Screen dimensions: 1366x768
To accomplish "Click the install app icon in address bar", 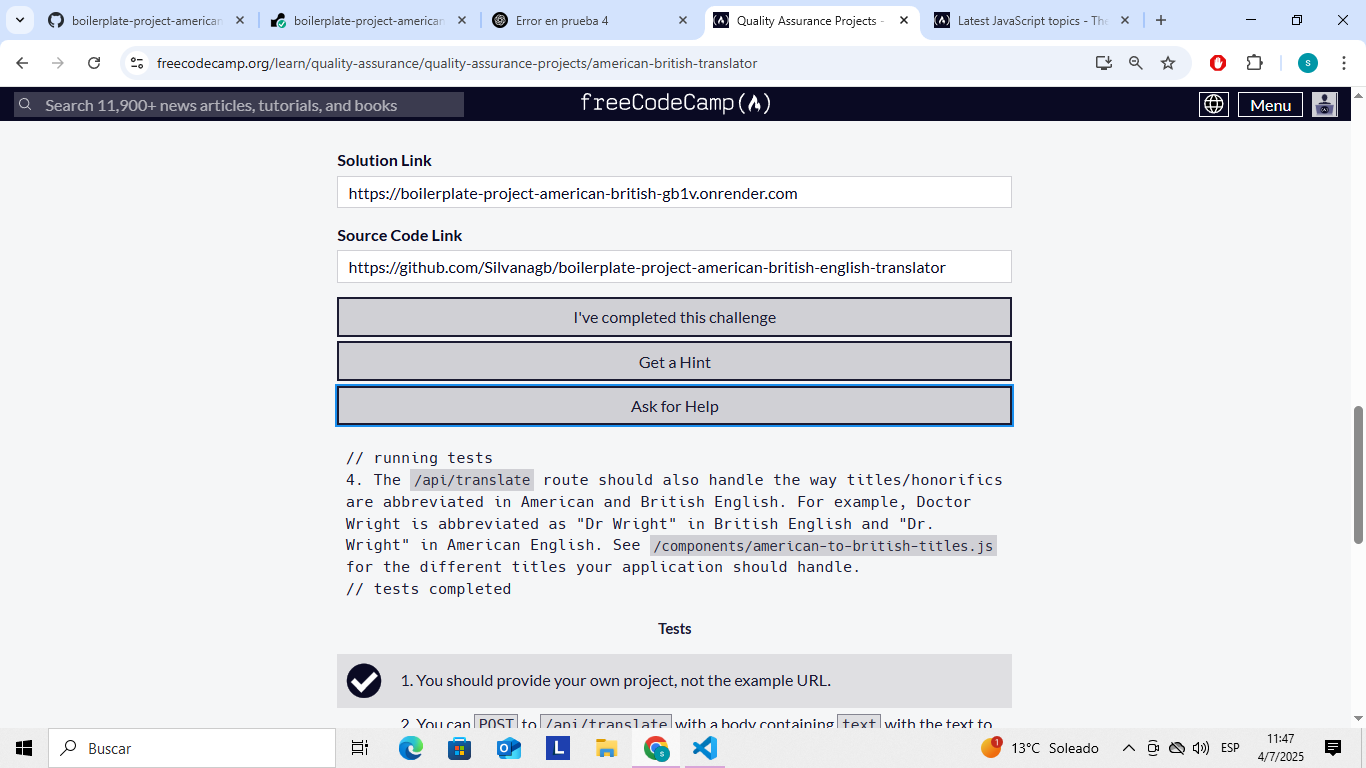I will [x=1104, y=63].
